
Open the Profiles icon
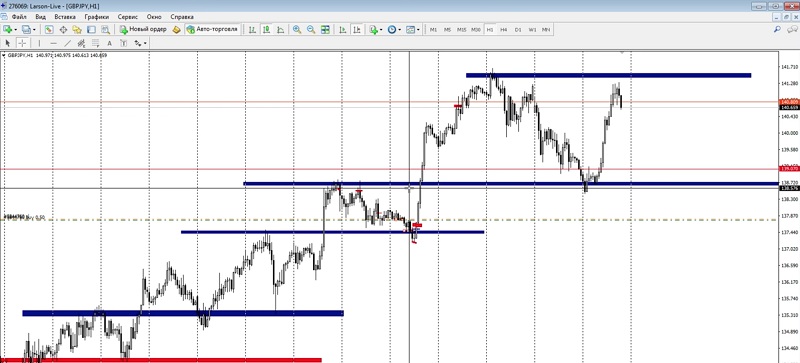pyautogui.click(x=26, y=30)
